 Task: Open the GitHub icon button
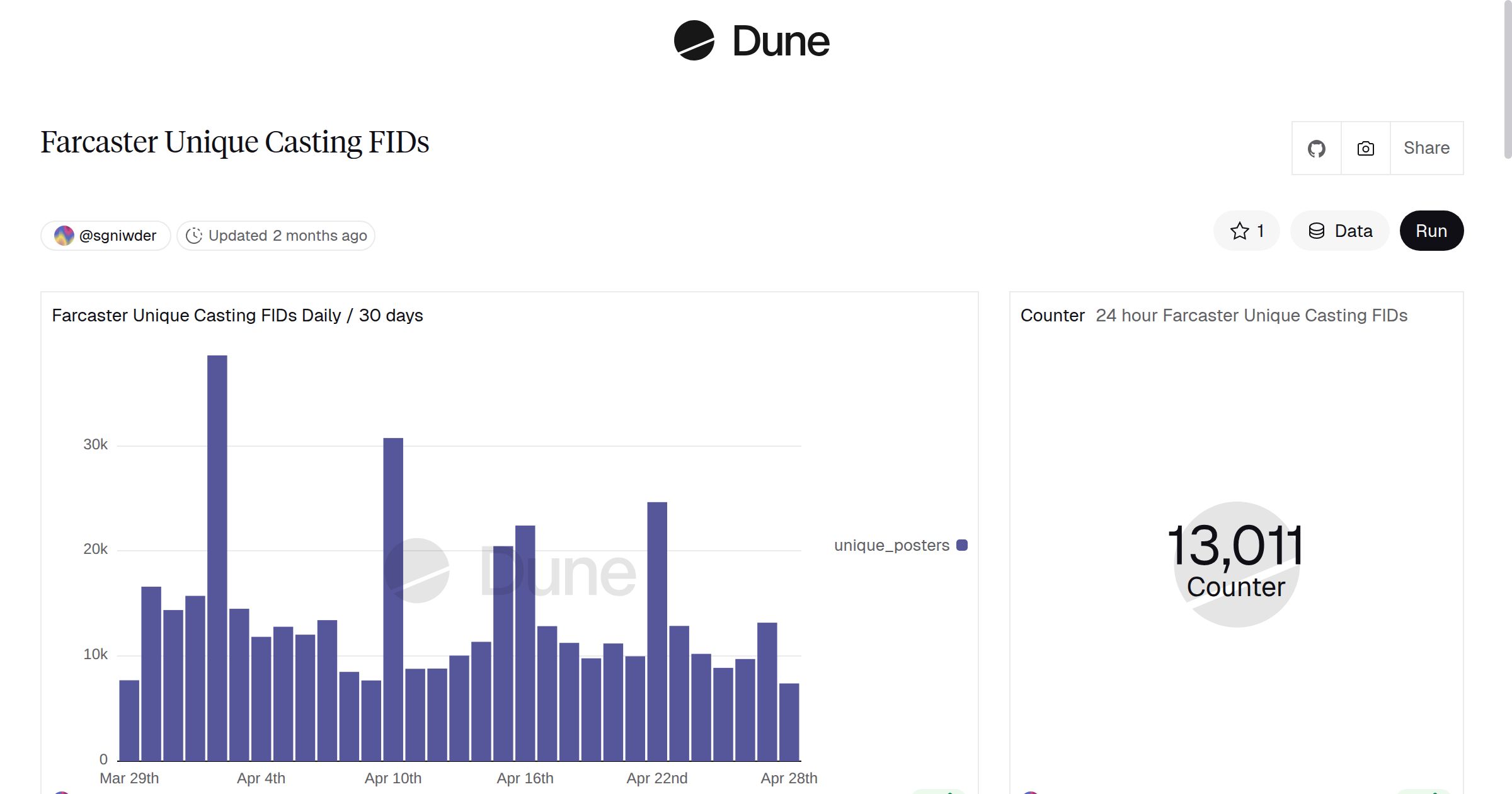click(1316, 148)
